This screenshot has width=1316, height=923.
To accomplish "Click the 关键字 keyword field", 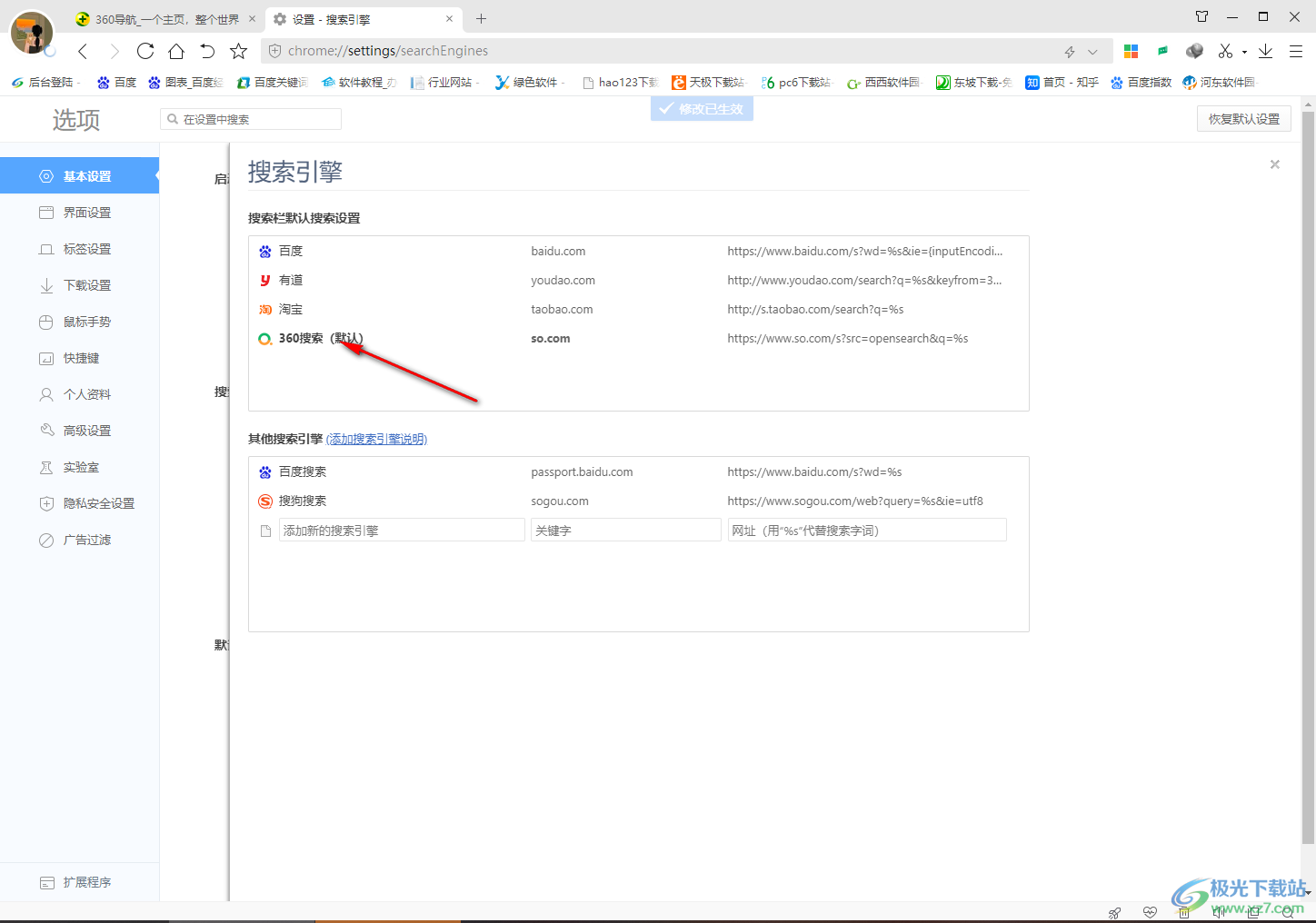I will (626, 530).
